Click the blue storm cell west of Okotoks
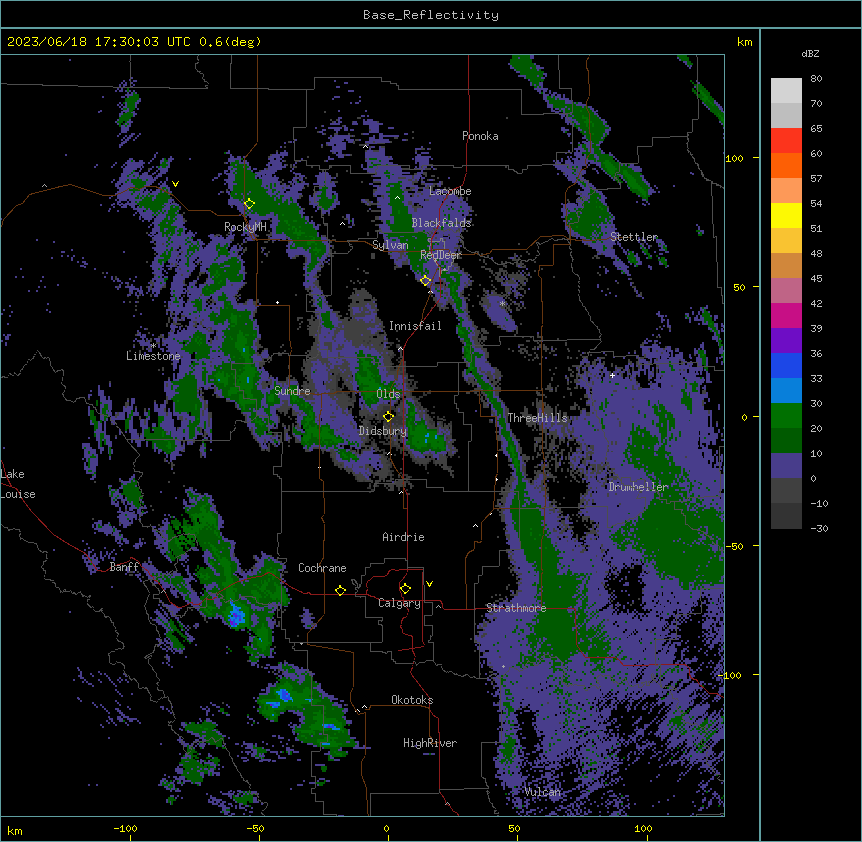The image size is (862, 842). [x=284, y=695]
